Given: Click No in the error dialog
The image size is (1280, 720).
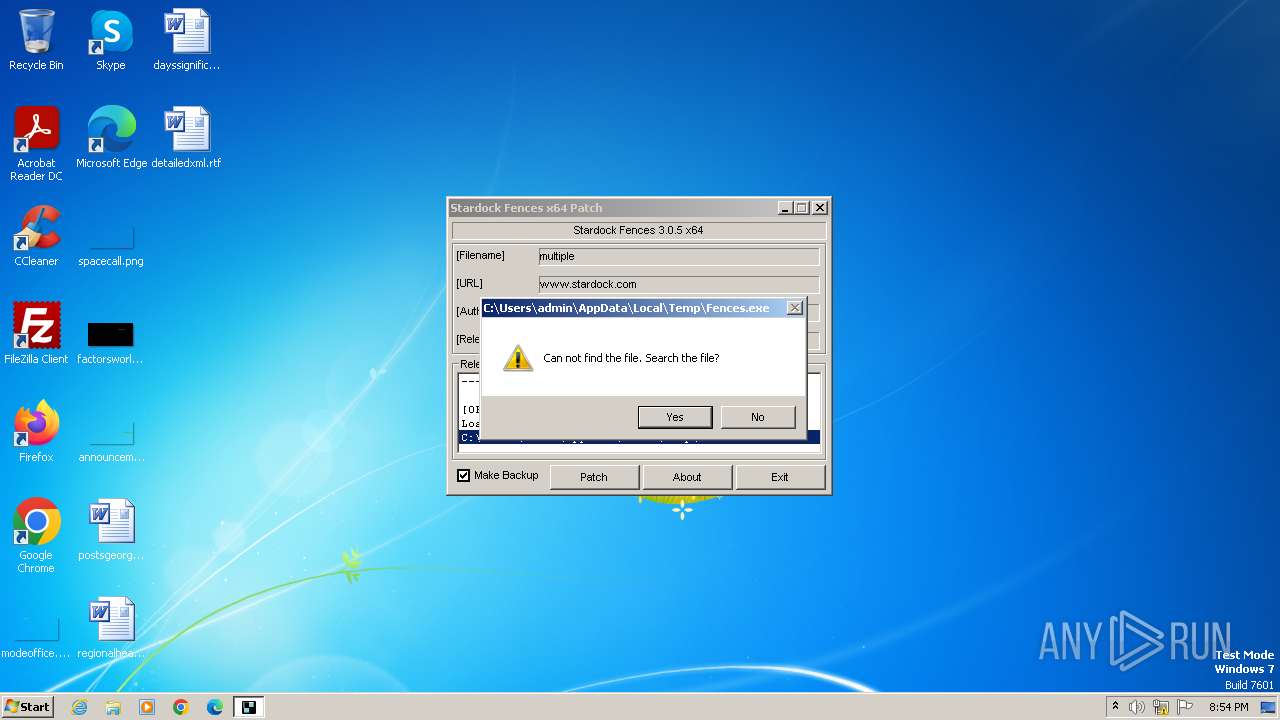Looking at the screenshot, I should [758, 417].
